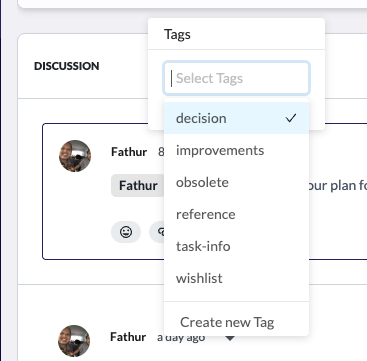Pick the reference tag option
Screen dimensions: 367x361
point(236,214)
